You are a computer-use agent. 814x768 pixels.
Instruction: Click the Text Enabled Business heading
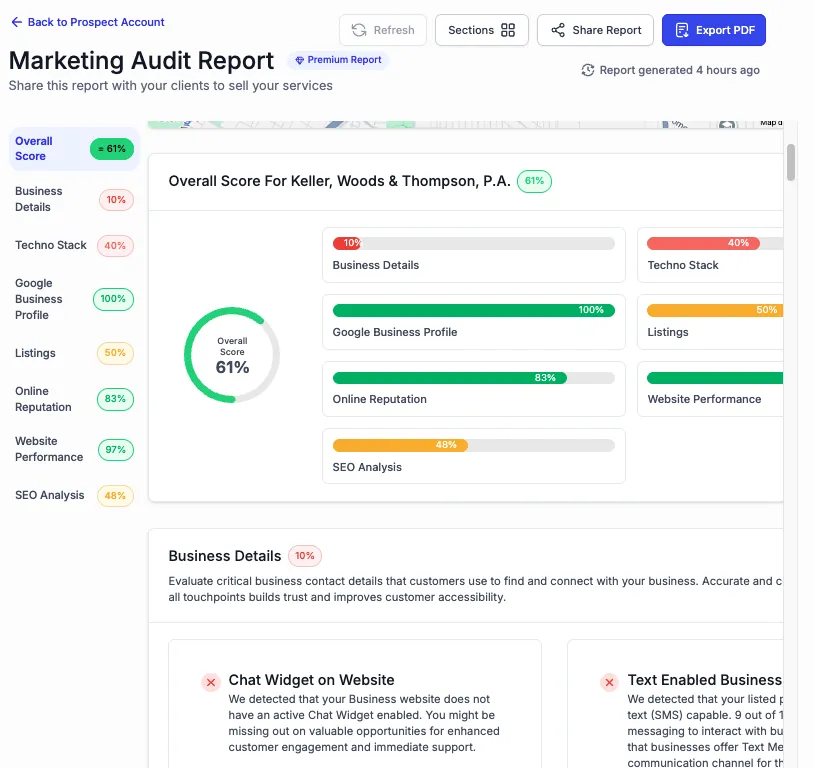704,680
